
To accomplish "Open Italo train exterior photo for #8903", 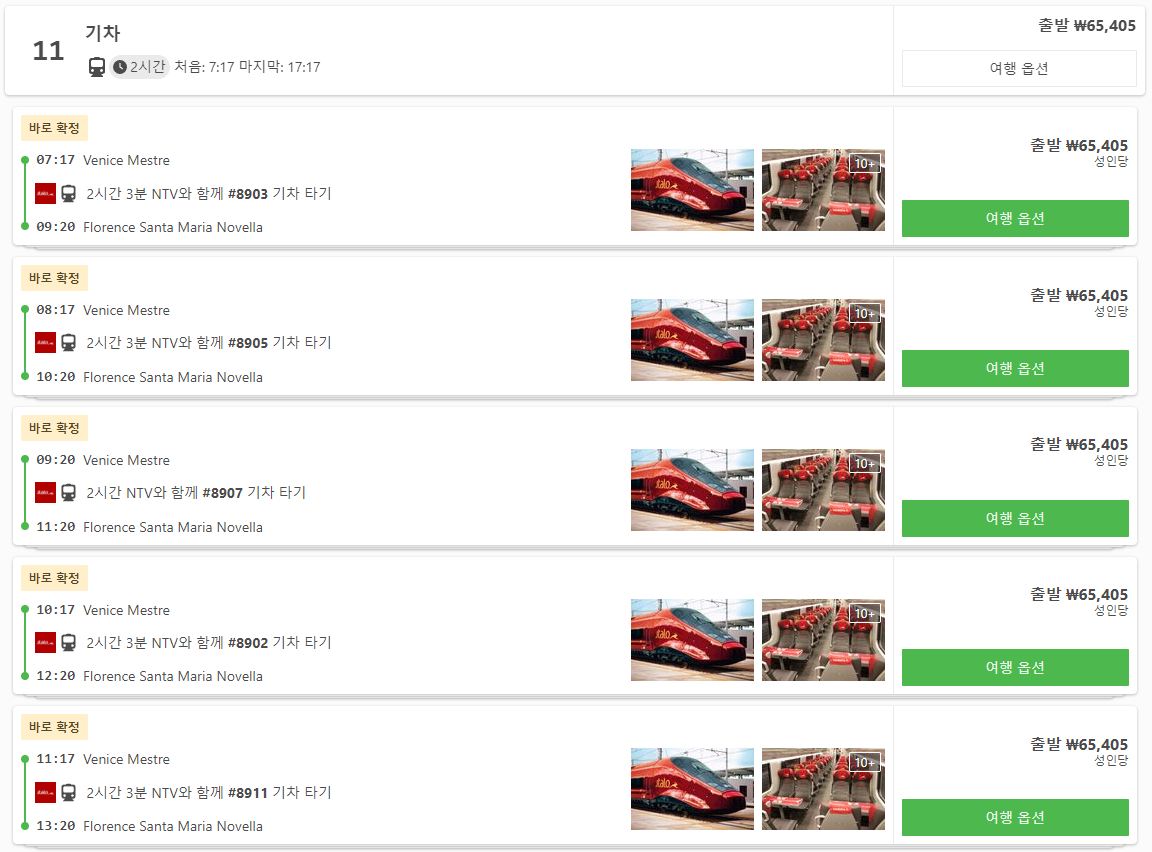I will 692,190.
